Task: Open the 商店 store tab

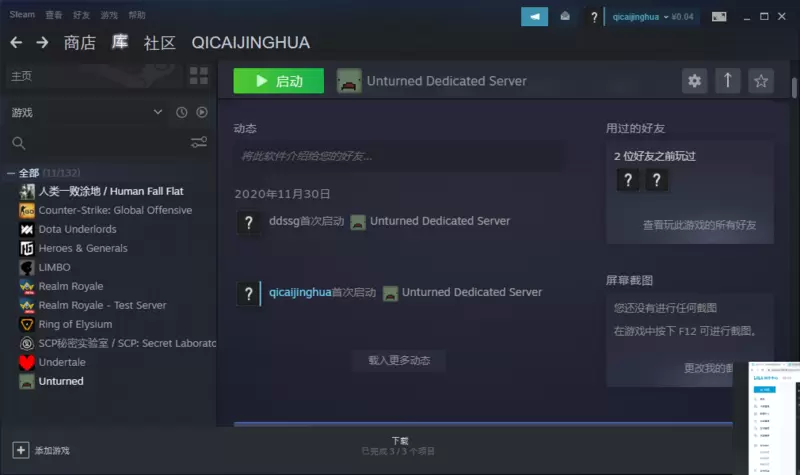Action: click(x=80, y=42)
